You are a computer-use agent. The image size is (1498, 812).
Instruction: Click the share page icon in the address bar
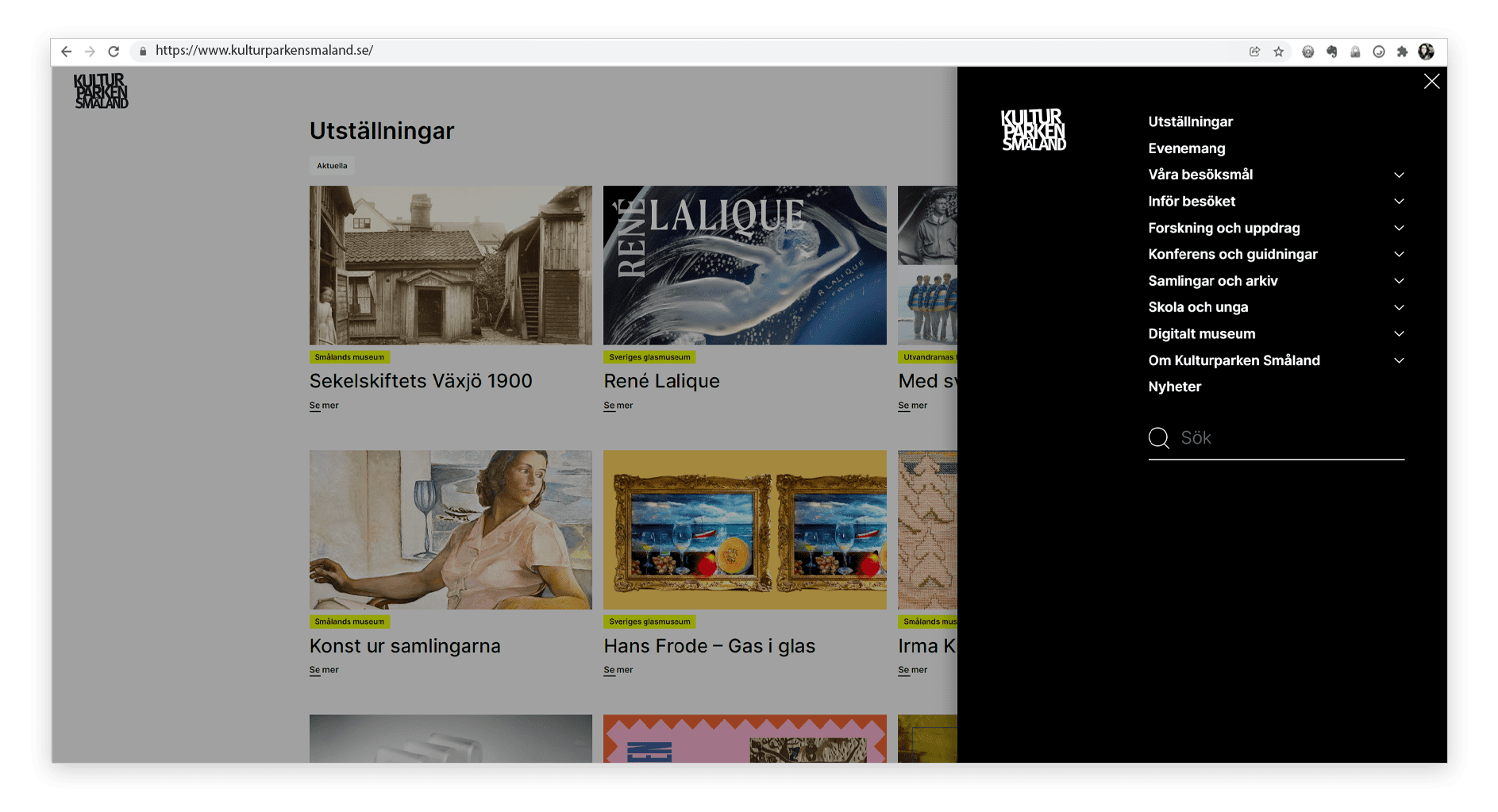point(1254,52)
